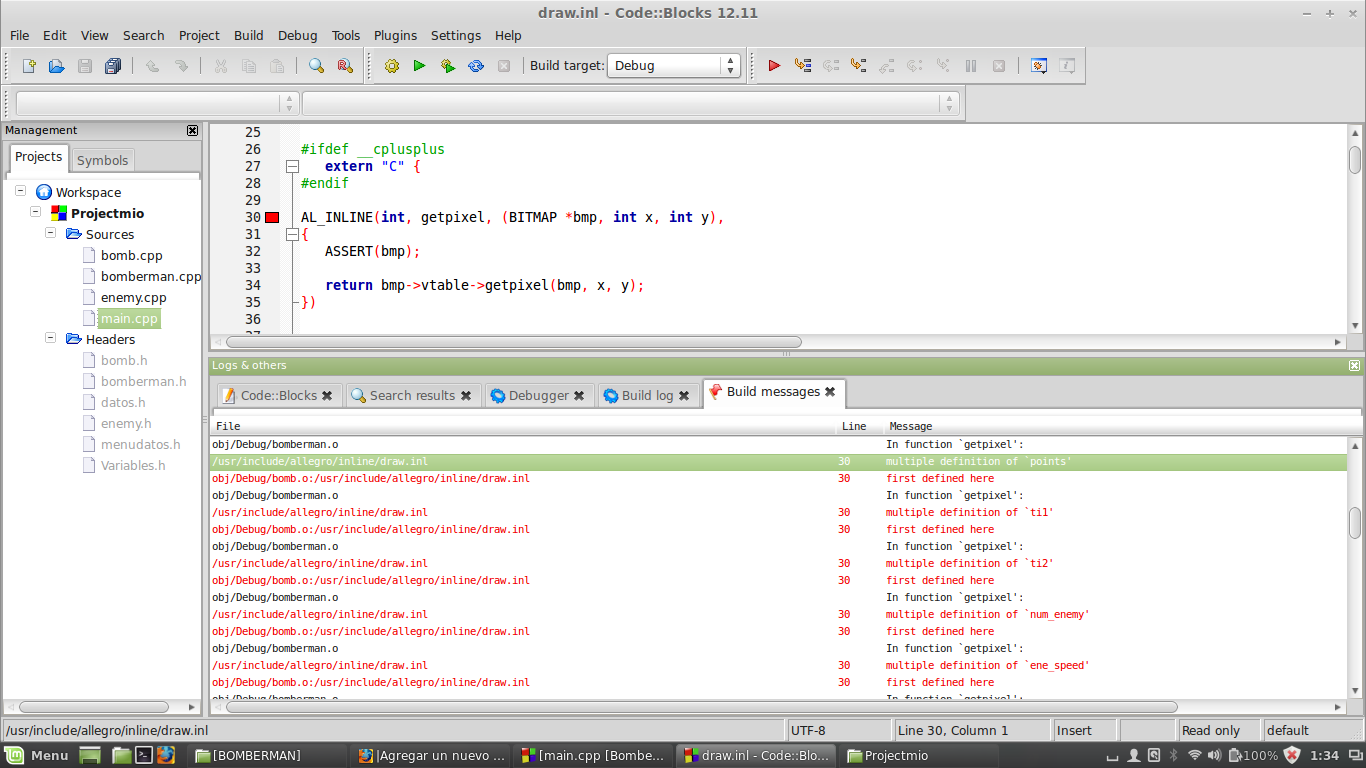
Task: Click the Build and run icon
Action: tap(448, 66)
